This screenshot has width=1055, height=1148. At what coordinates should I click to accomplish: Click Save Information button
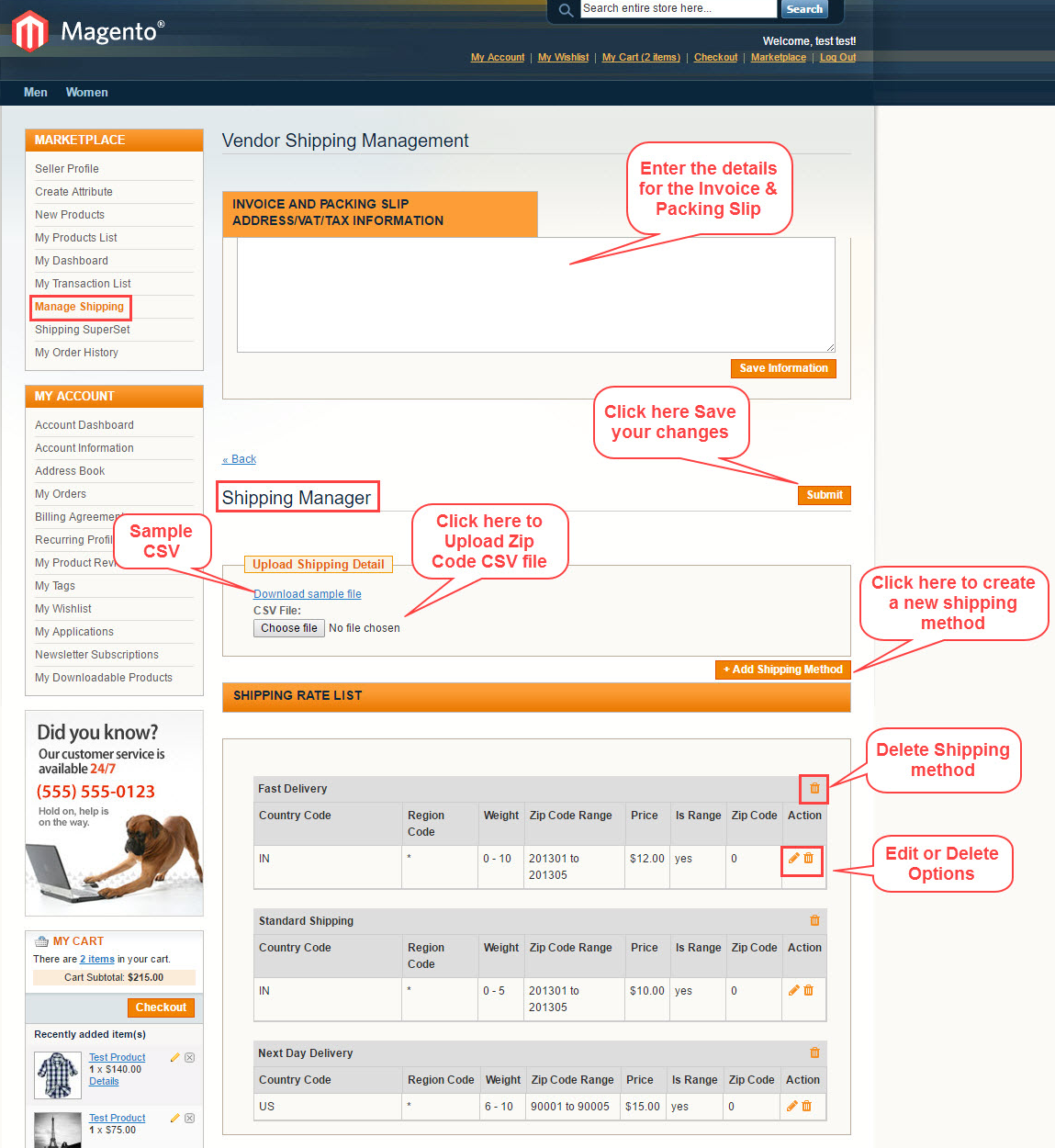pos(783,368)
